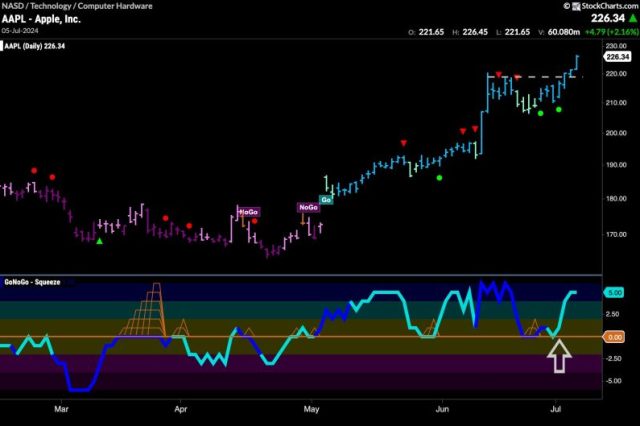Click the large 226.34 price in header
This screenshot has height=426, width=640.
tap(608, 18)
